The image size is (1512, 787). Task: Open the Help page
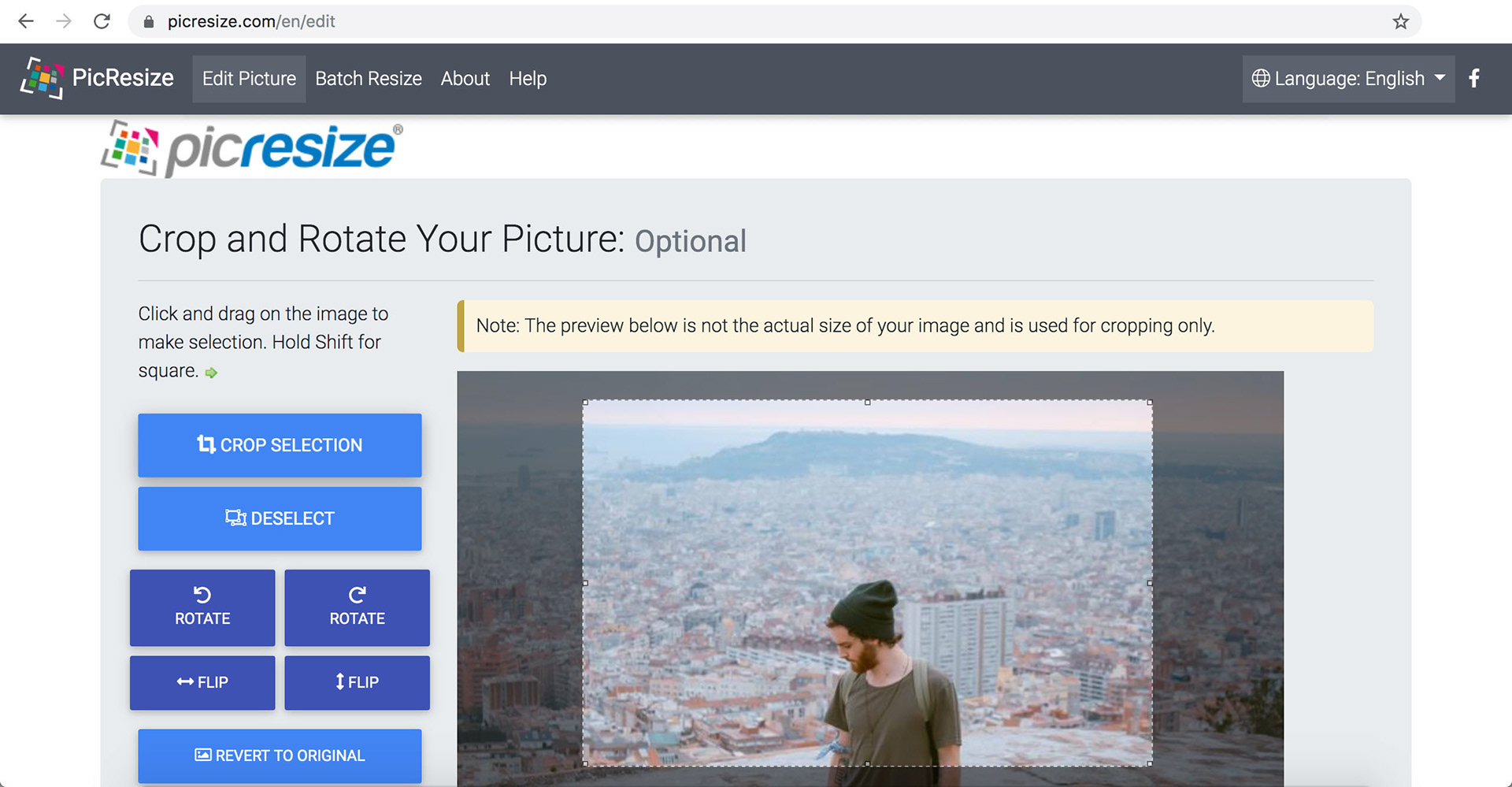528,79
